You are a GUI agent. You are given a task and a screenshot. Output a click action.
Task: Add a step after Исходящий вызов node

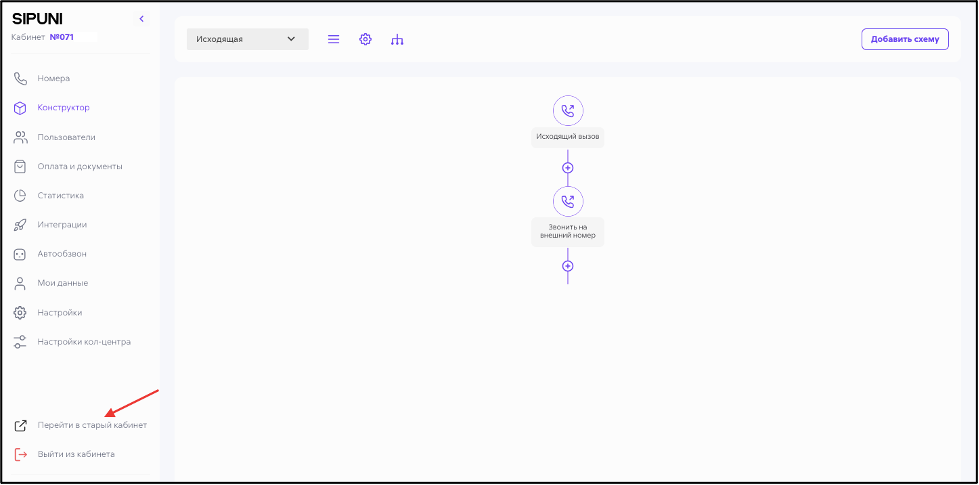(x=568, y=168)
